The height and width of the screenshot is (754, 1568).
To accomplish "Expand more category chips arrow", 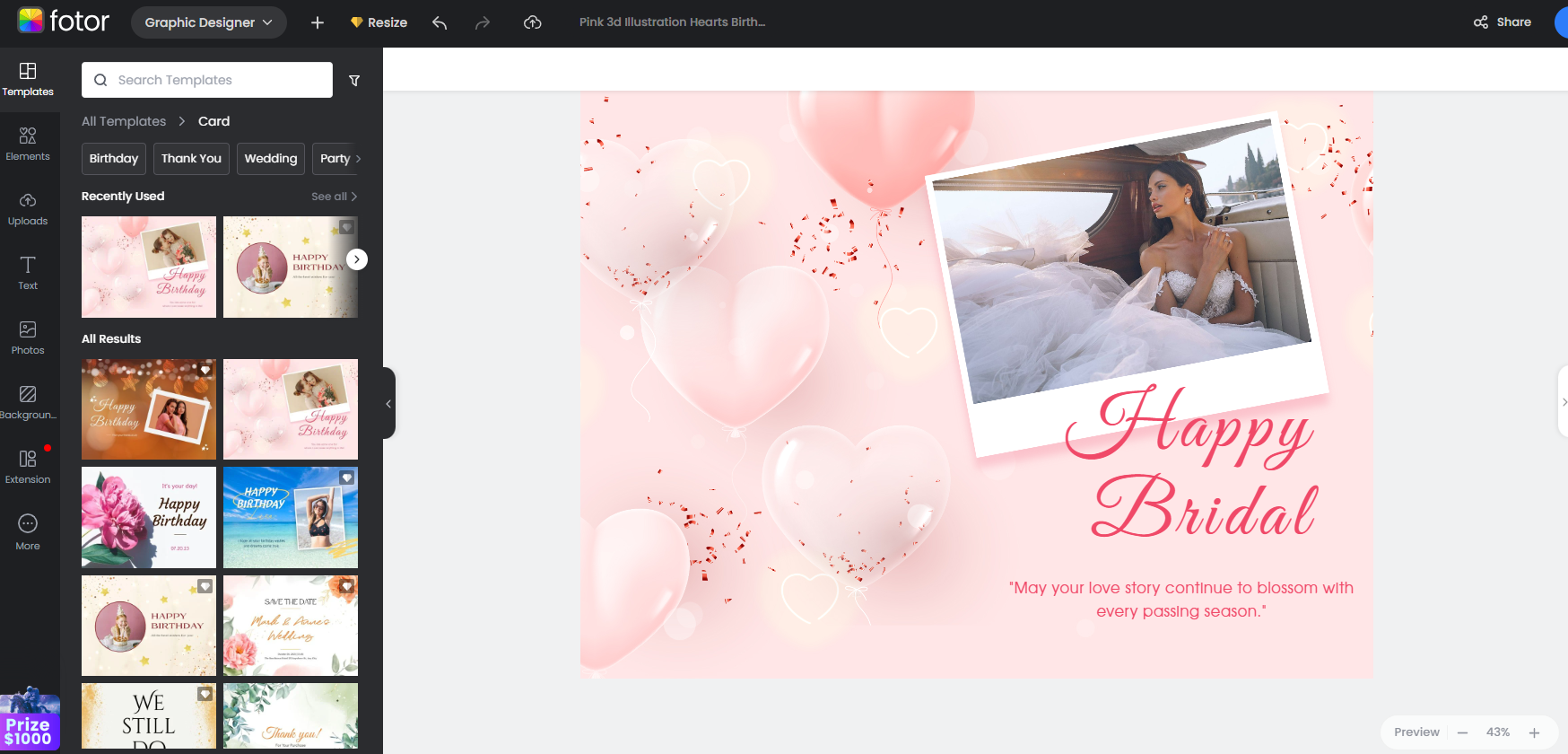I will [358, 159].
